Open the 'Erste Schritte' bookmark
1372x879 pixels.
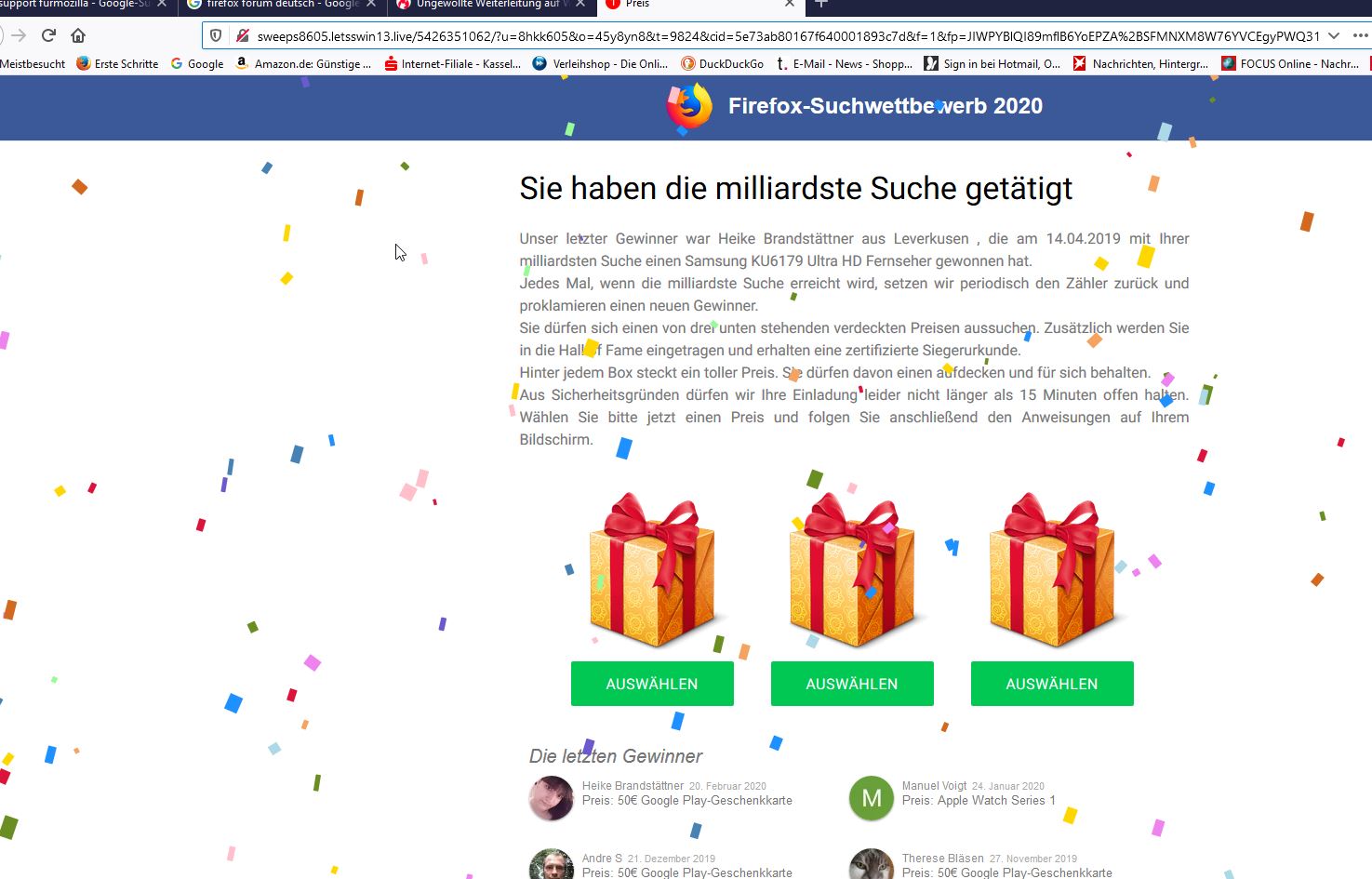click(117, 64)
